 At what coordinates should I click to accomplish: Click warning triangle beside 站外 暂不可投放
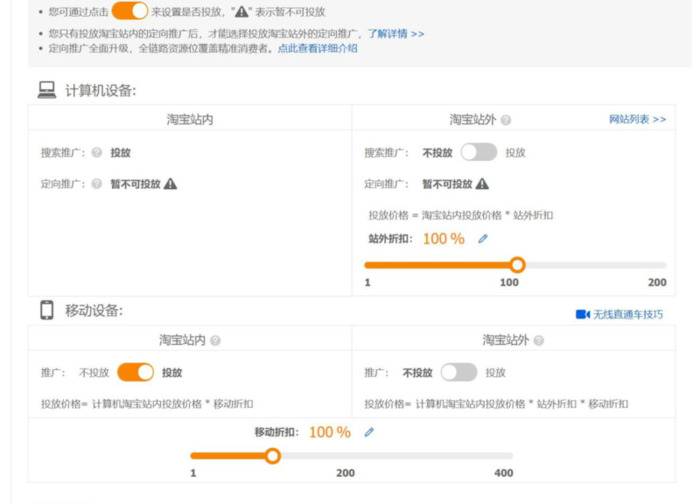(482, 184)
